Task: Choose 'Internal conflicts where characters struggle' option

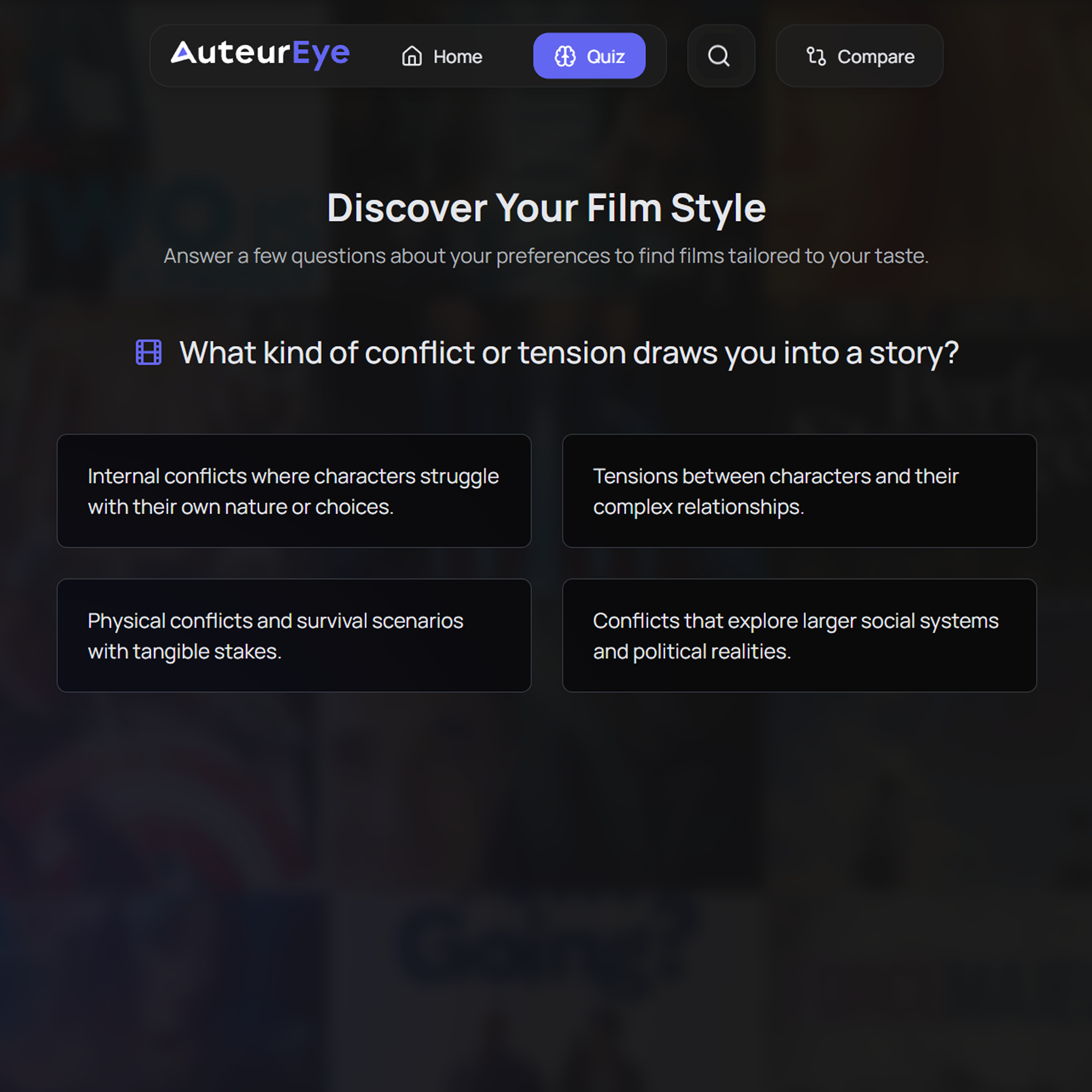Action: (293, 490)
